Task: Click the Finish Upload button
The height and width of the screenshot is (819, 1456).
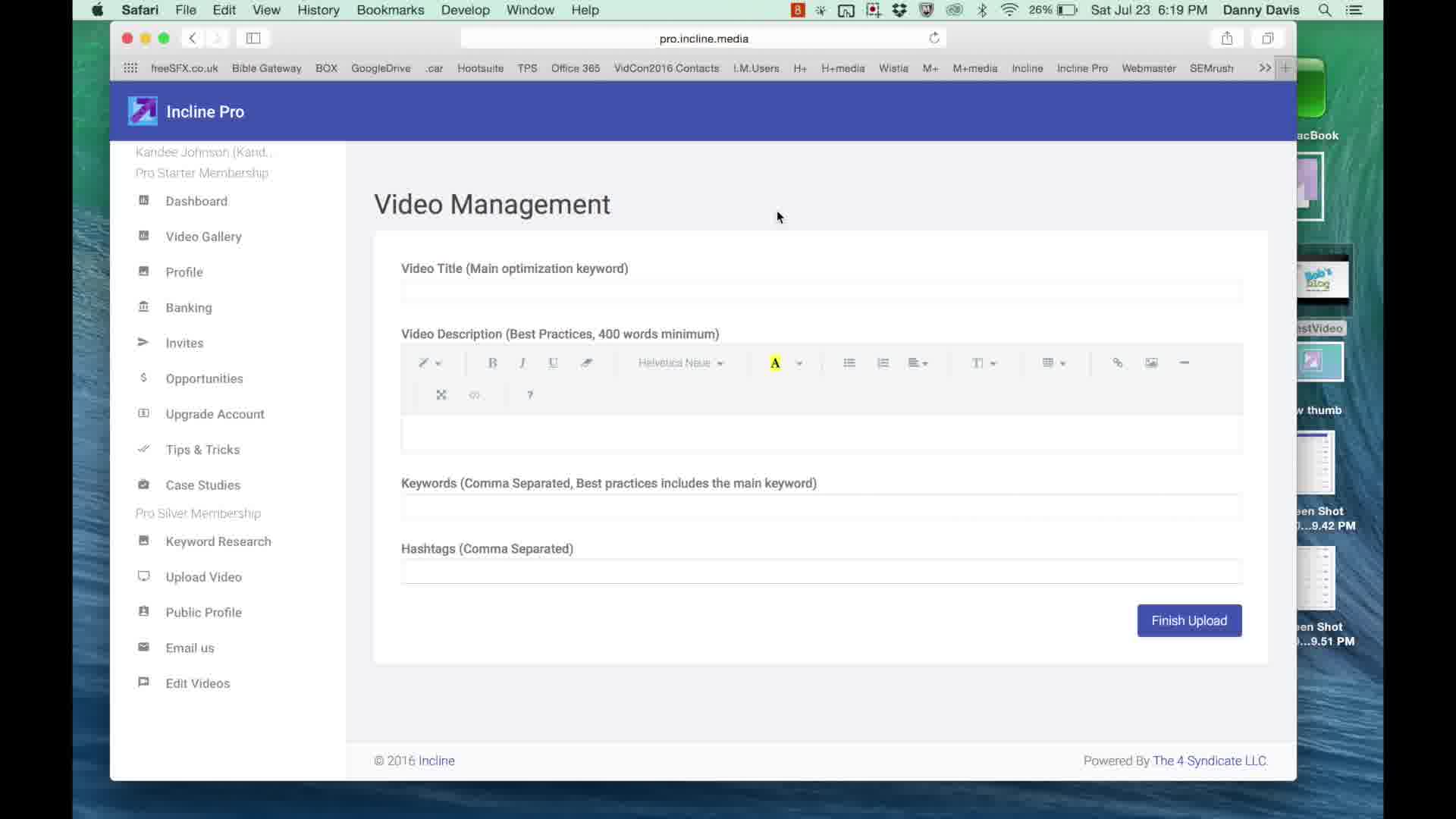Action: point(1189,621)
